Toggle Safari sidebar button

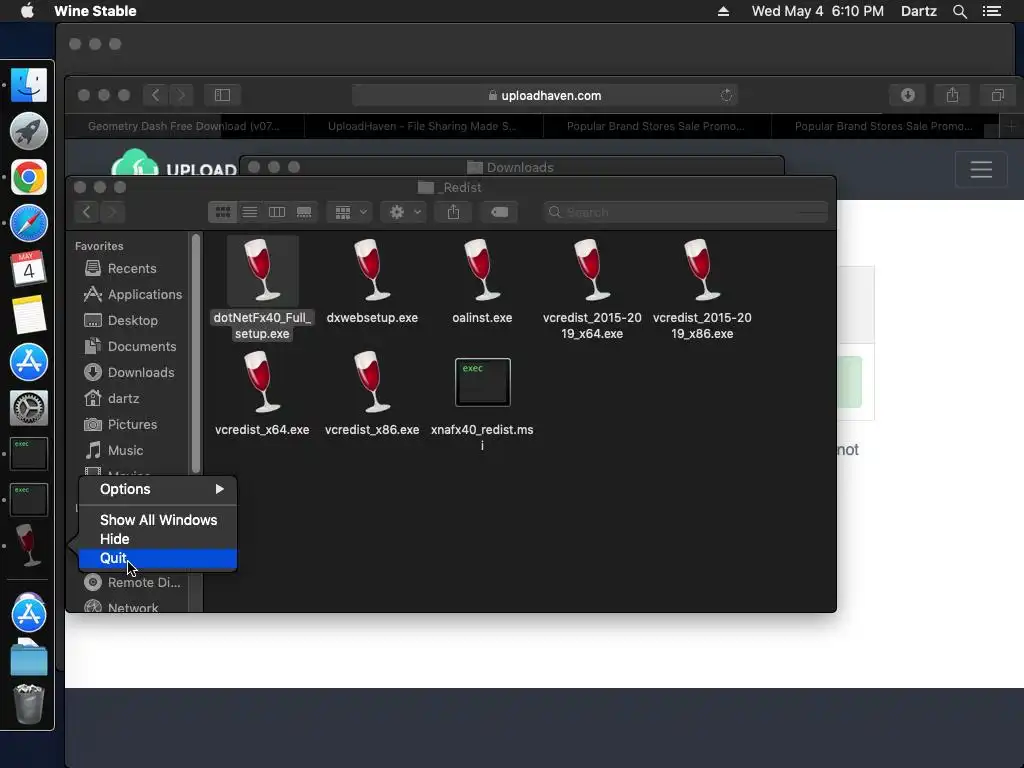click(222, 95)
